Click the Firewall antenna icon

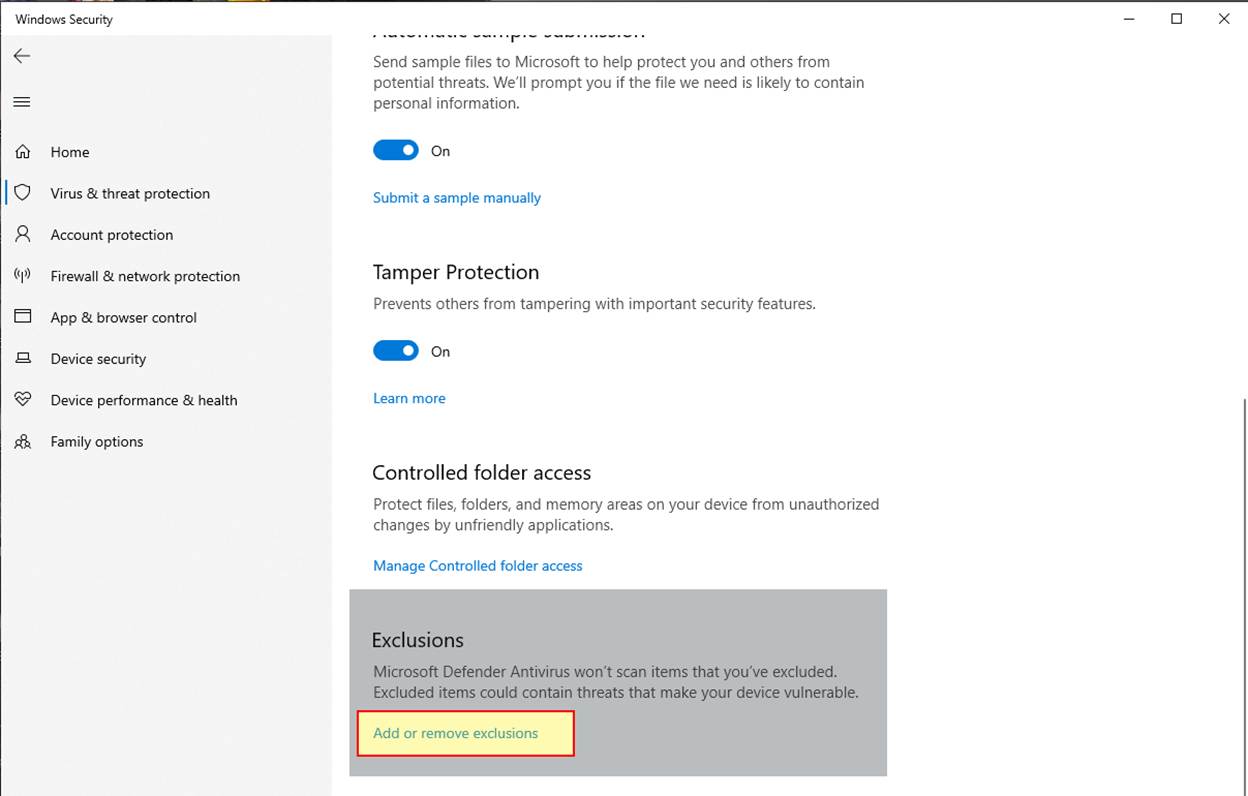point(22,276)
